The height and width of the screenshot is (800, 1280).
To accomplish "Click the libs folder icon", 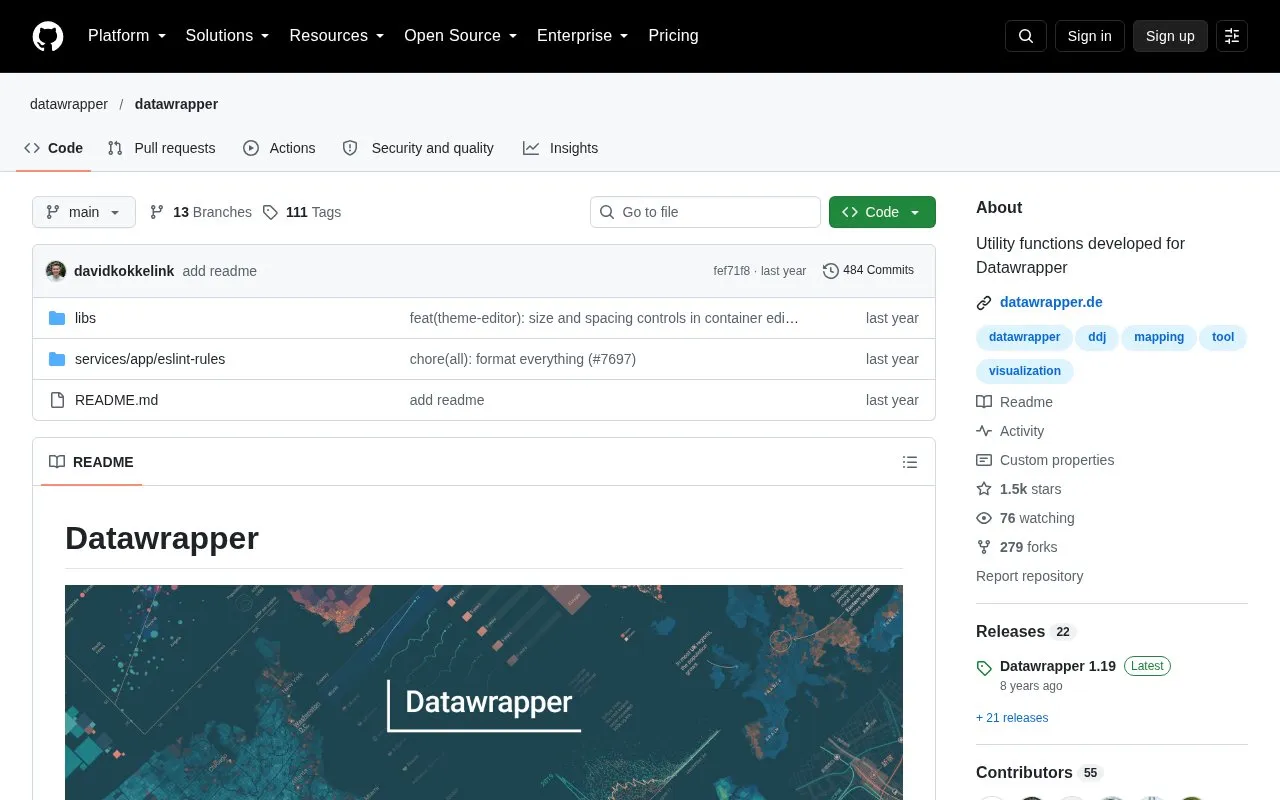I will (x=57, y=318).
